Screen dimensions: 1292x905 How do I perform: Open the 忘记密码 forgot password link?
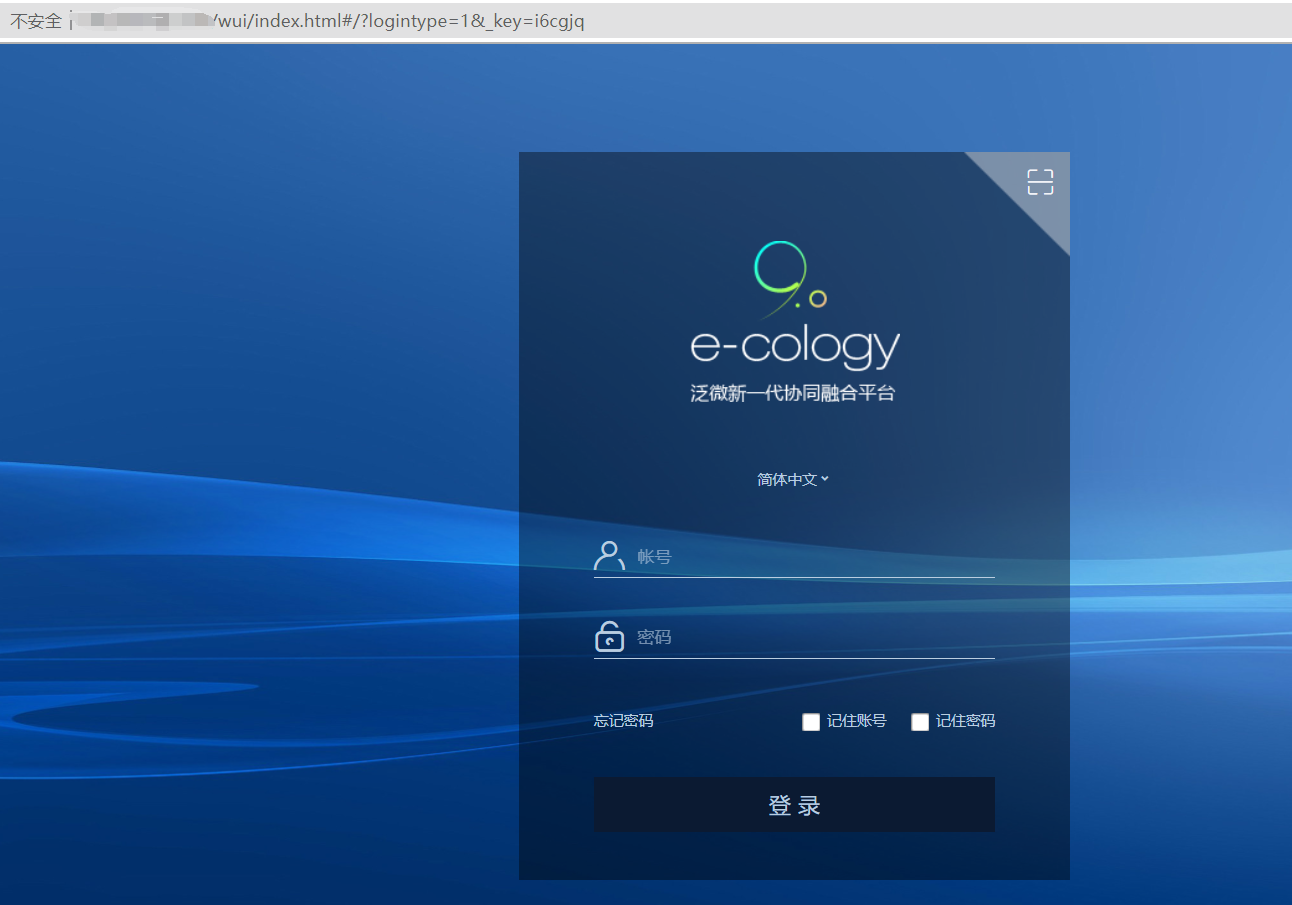[623, 721]
